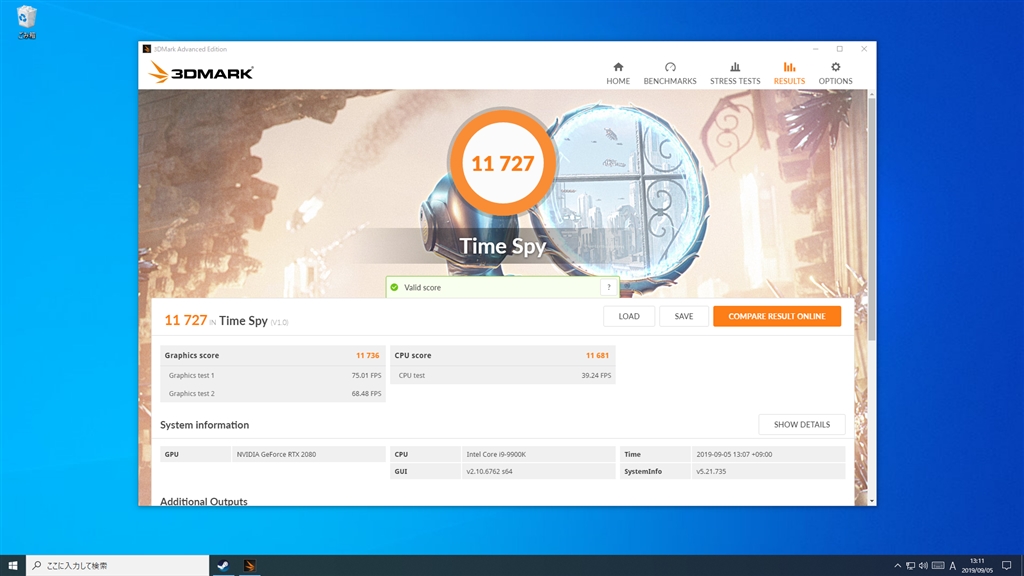Open Steam from the taskbar
Screen dimensions: 1024x576
point(223,566)
